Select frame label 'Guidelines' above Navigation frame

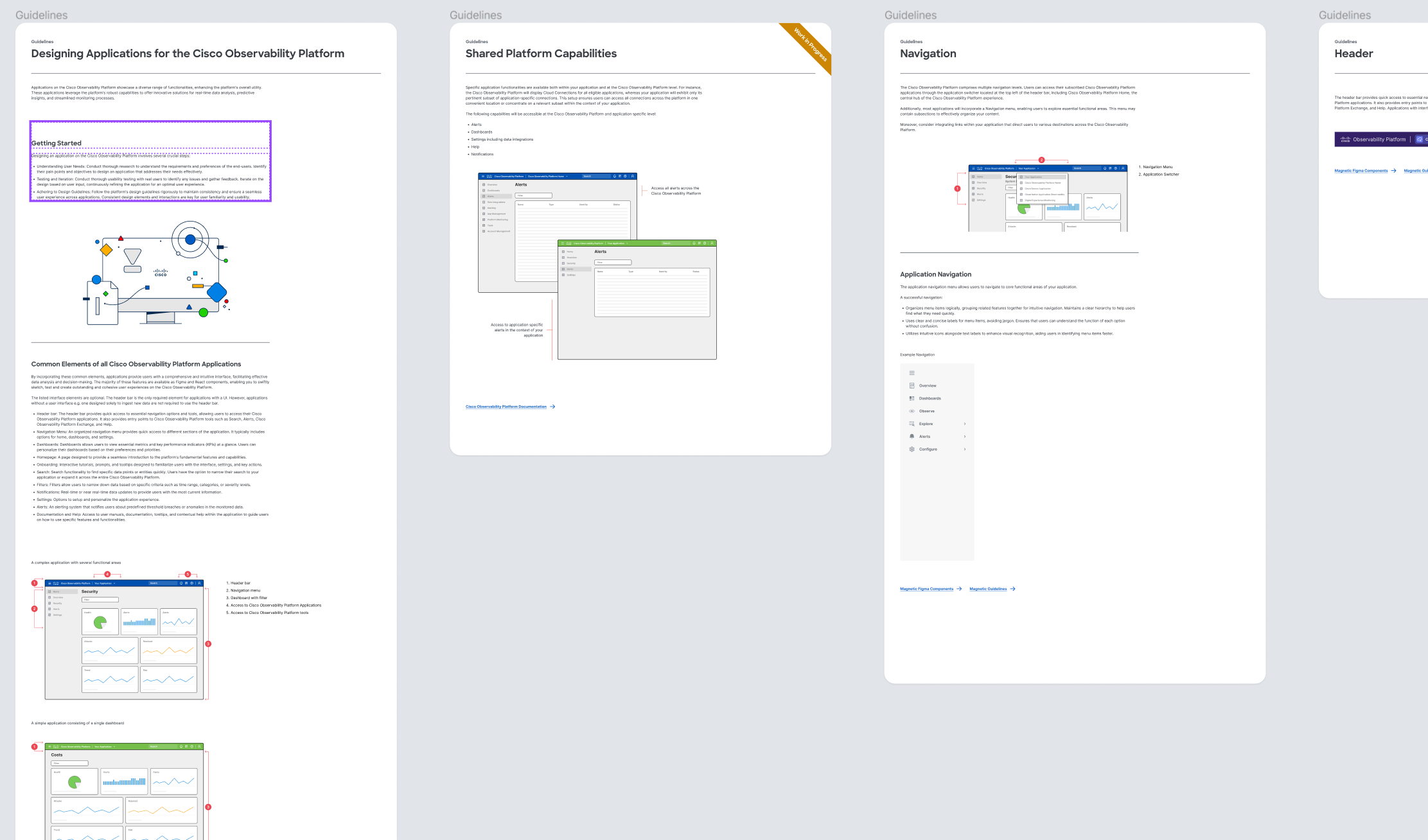pyautogui.click(x=910, y=15)
